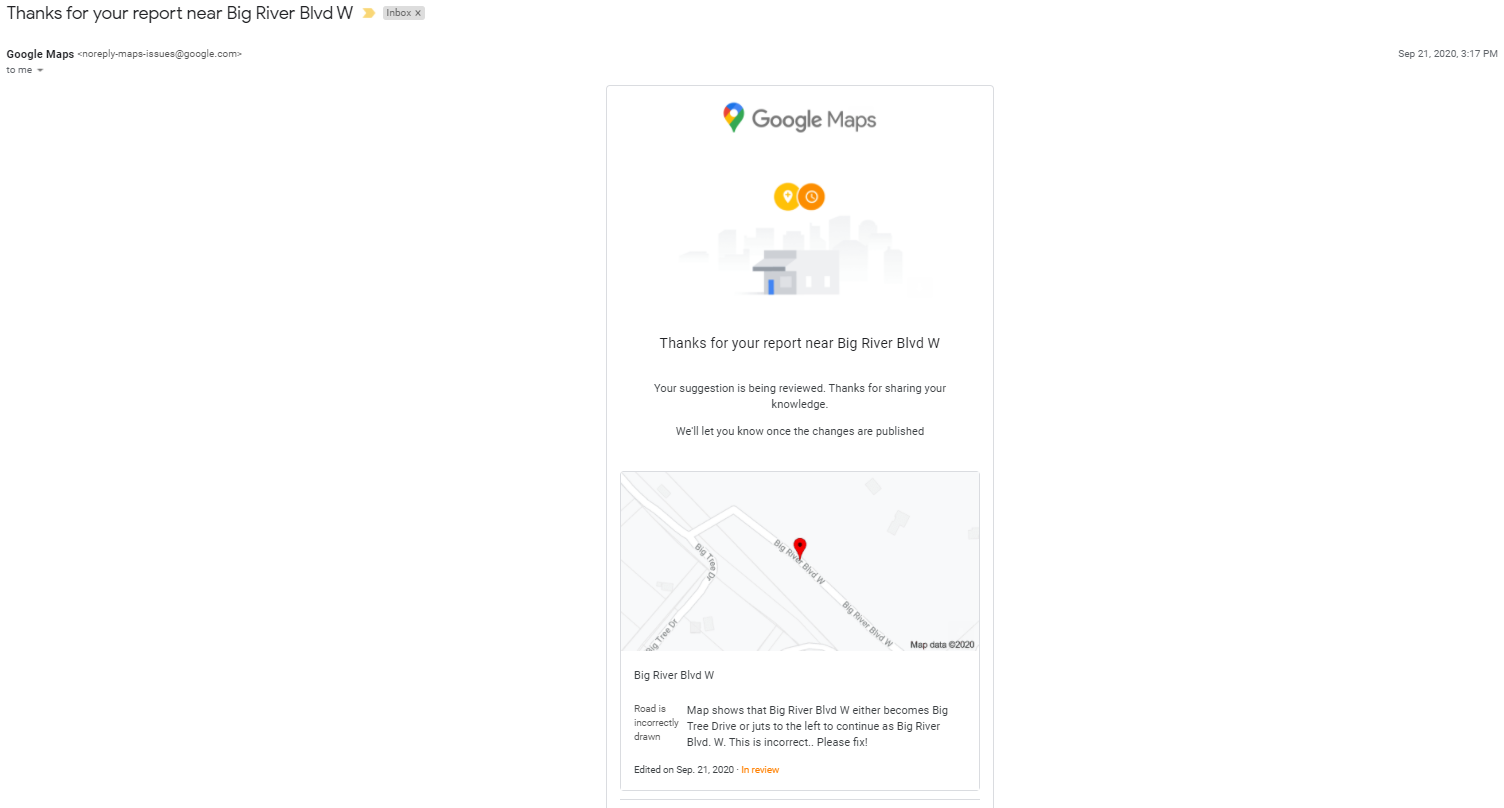Viewport: 1504px width, 808px height.
Task: Click the "Map data ©2020" attribution
Action: [x=942, y=645]
